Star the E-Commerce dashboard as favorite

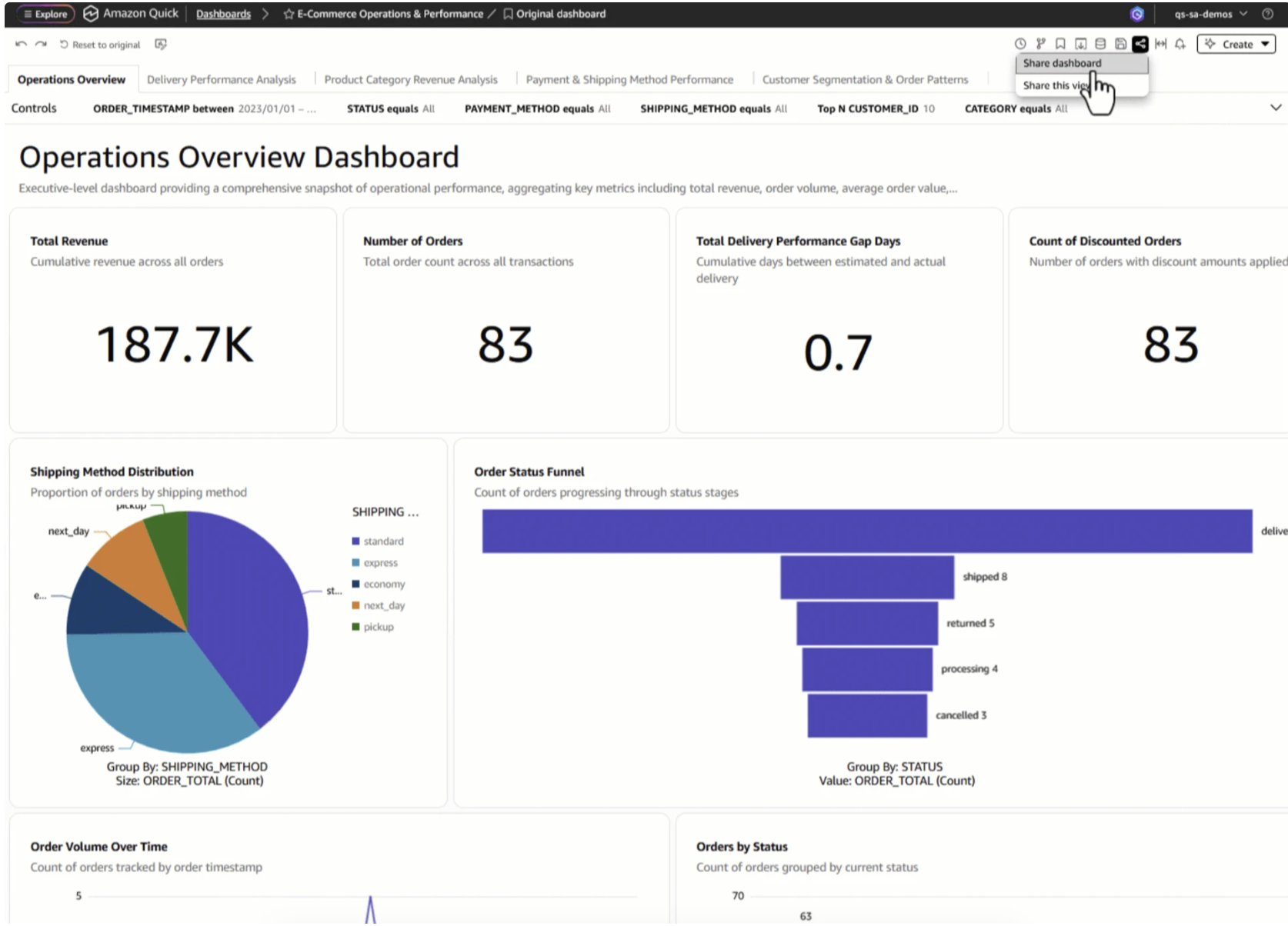pyautogui.click(x=289, y=14)
